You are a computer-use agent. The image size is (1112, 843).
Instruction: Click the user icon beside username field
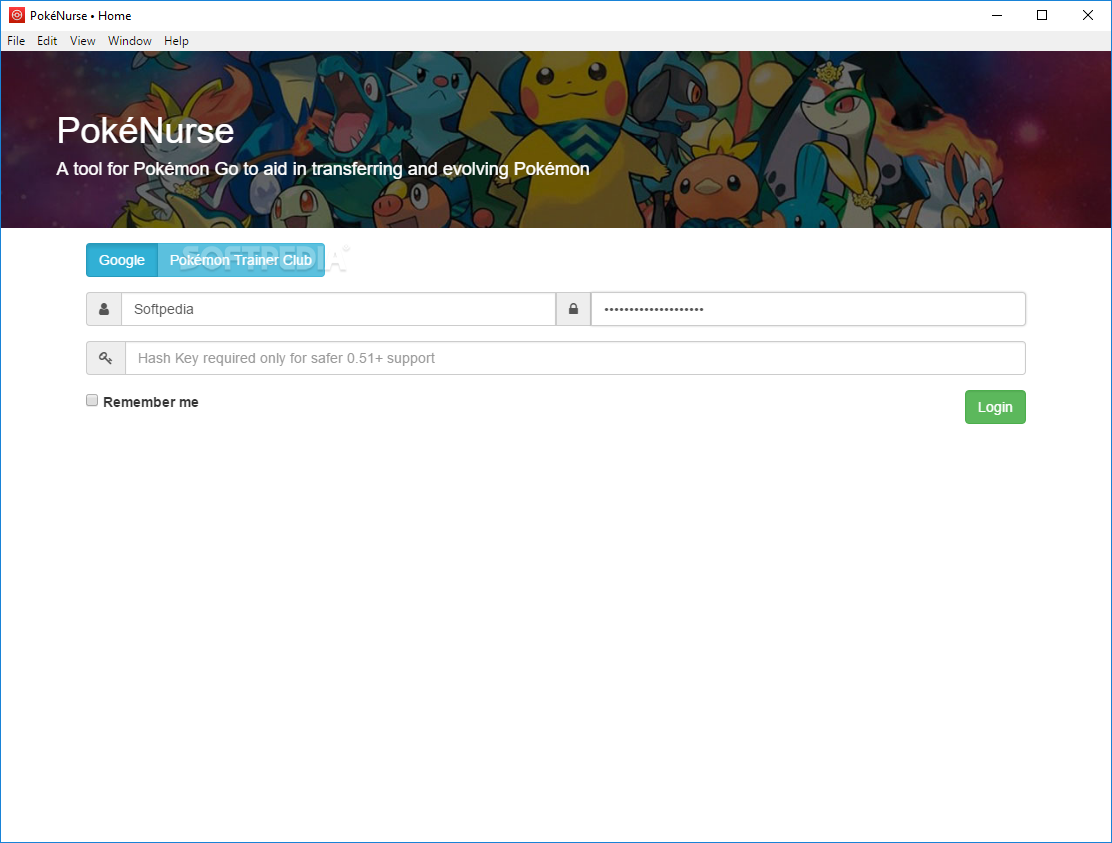104,309
